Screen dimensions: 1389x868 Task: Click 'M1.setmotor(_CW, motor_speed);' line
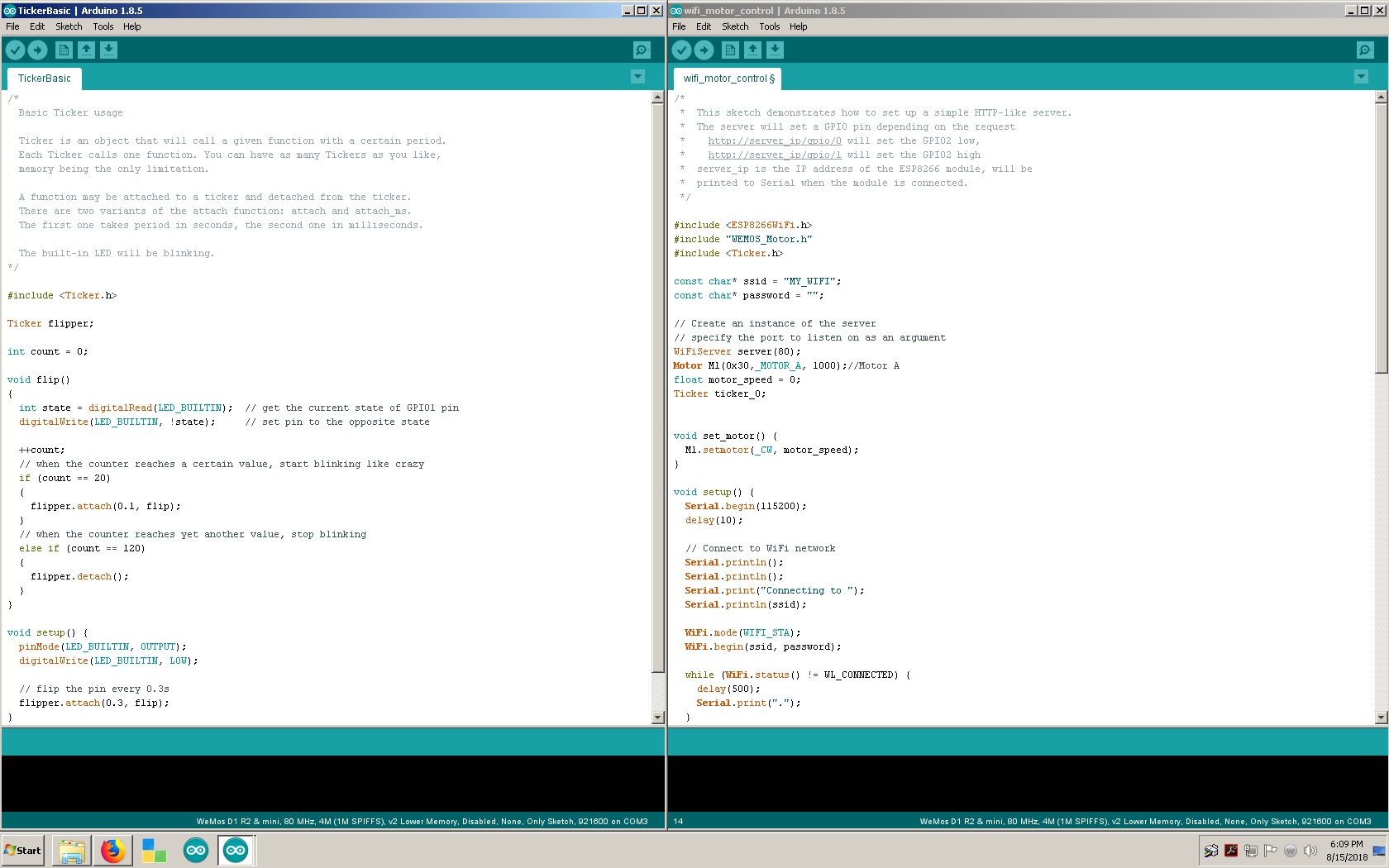point(771,450)
